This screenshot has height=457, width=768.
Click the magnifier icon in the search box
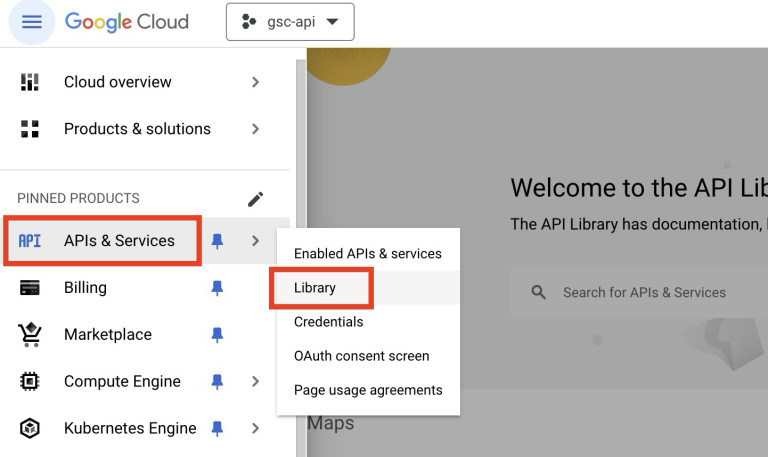point(538,292)
